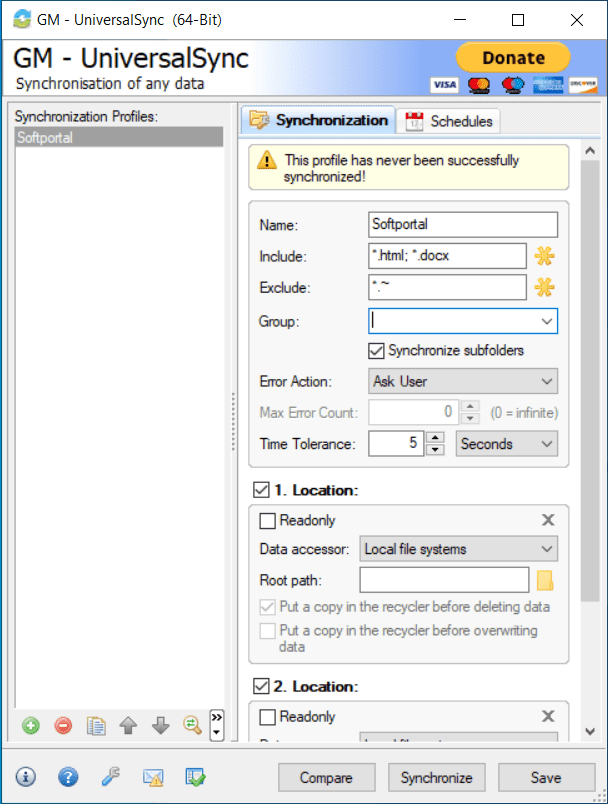The width and height of the screenshot is (608, 804).
Task: Open the Group combo box dropdown
Action: point(546,321)
